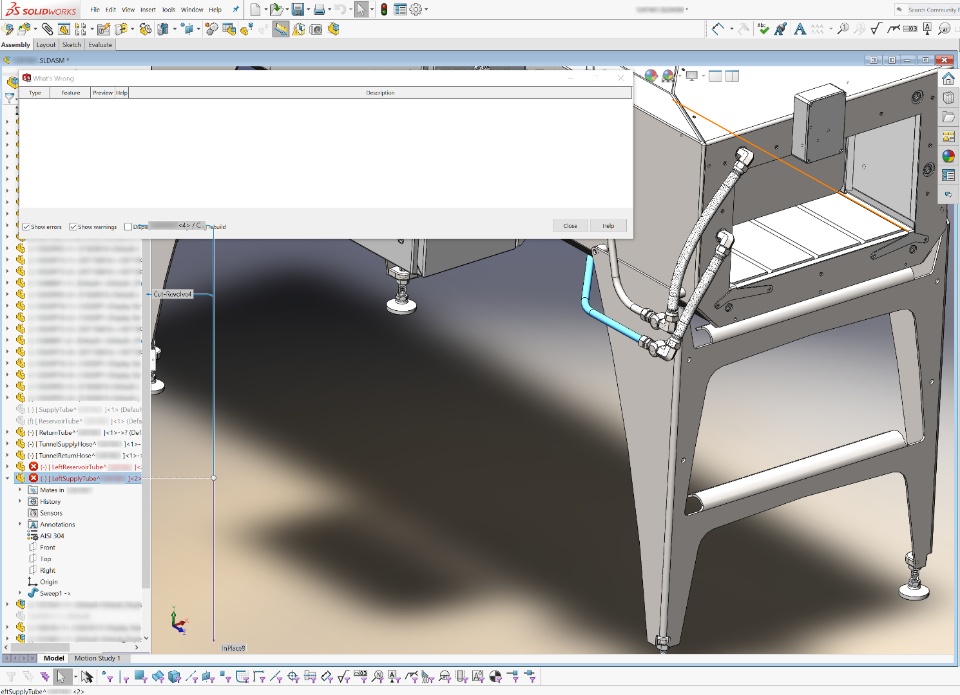Click the Rebuild traffic light icon
The width and height of the screenshot is (960, 695).
pos(384,9)
